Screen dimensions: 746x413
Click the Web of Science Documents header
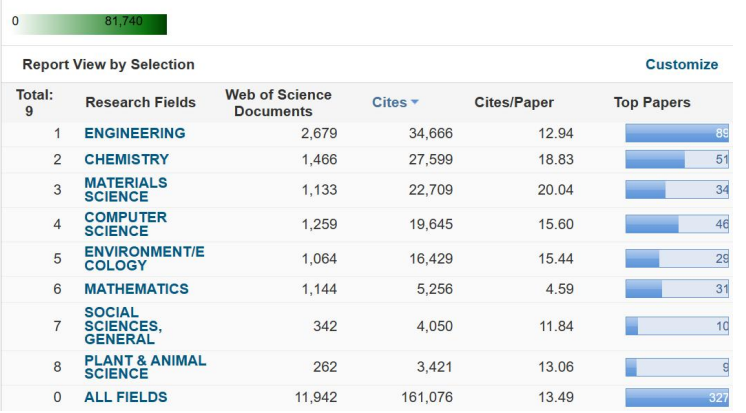[278, 103]
